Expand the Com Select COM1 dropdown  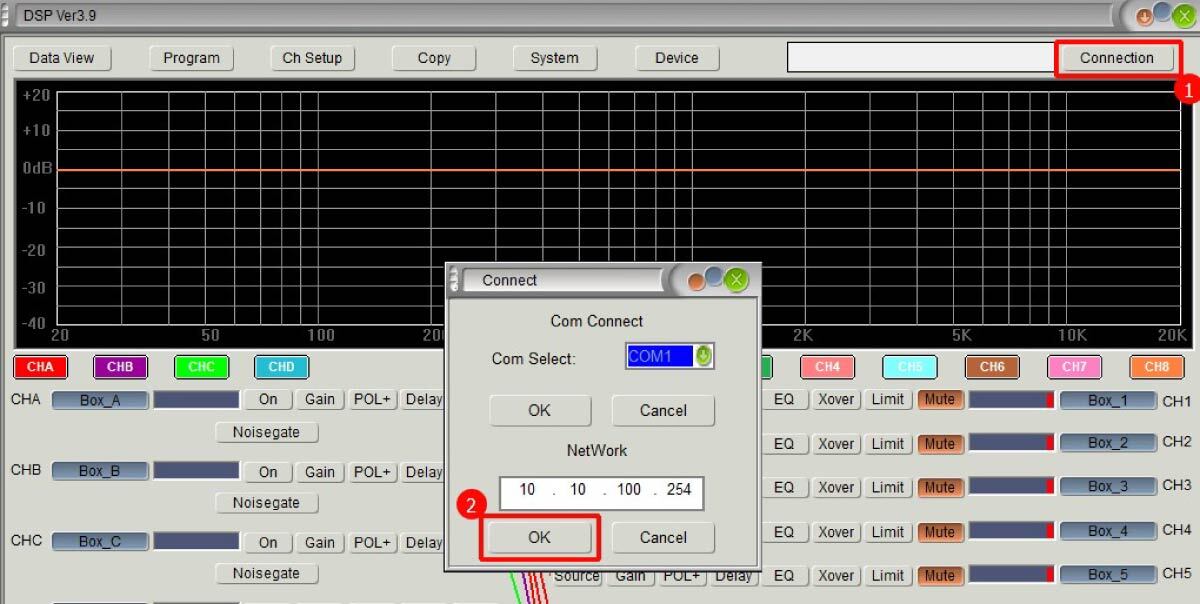coord(704,357)
